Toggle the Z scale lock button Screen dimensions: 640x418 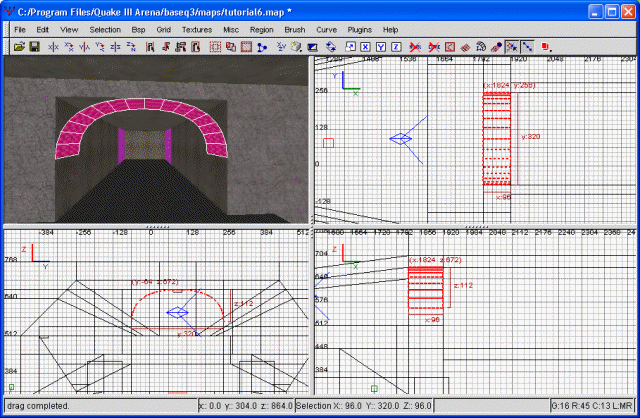tap(396, 47)
